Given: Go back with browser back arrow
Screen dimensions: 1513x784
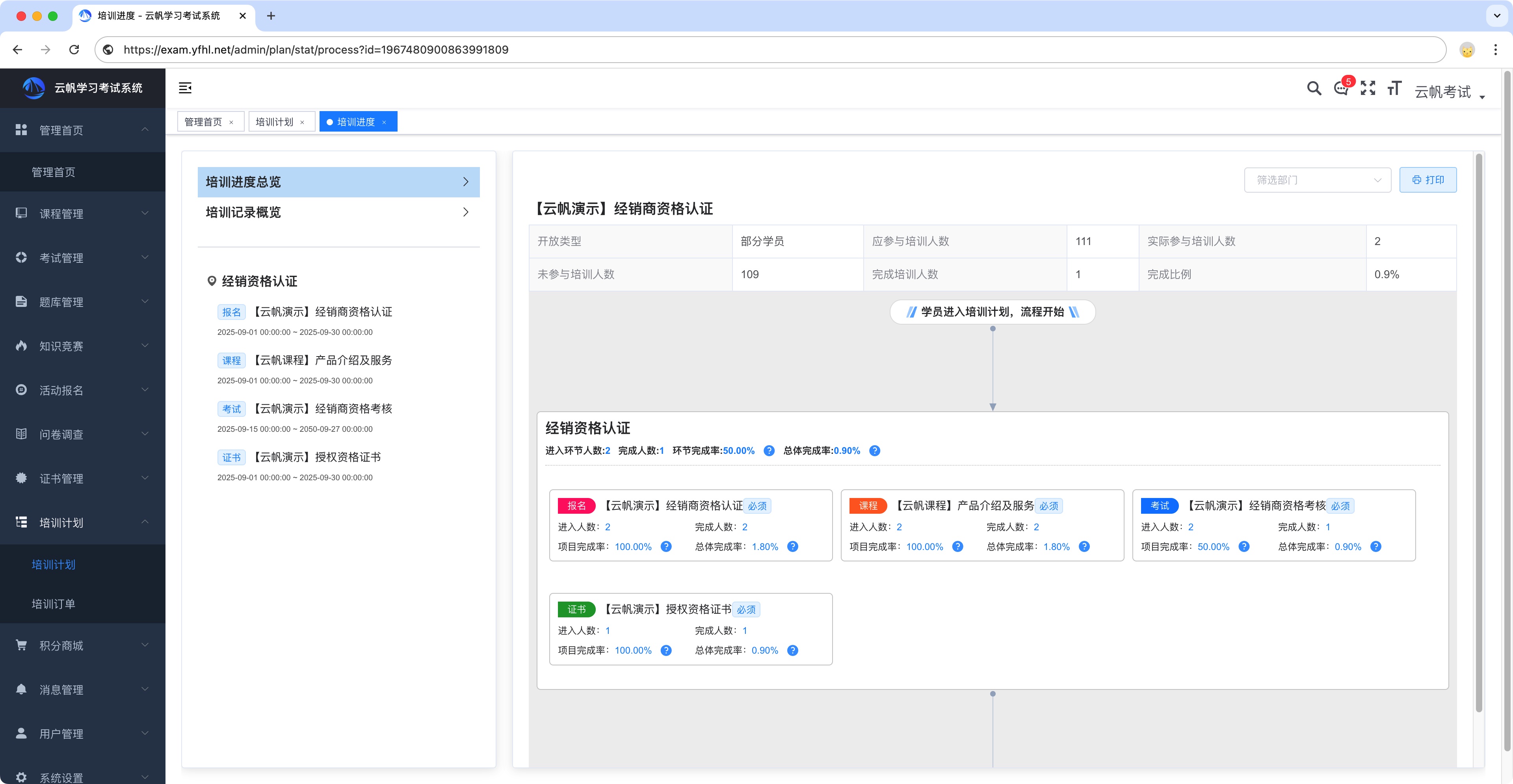Looking at the screenshot, I should pos(18,50).
